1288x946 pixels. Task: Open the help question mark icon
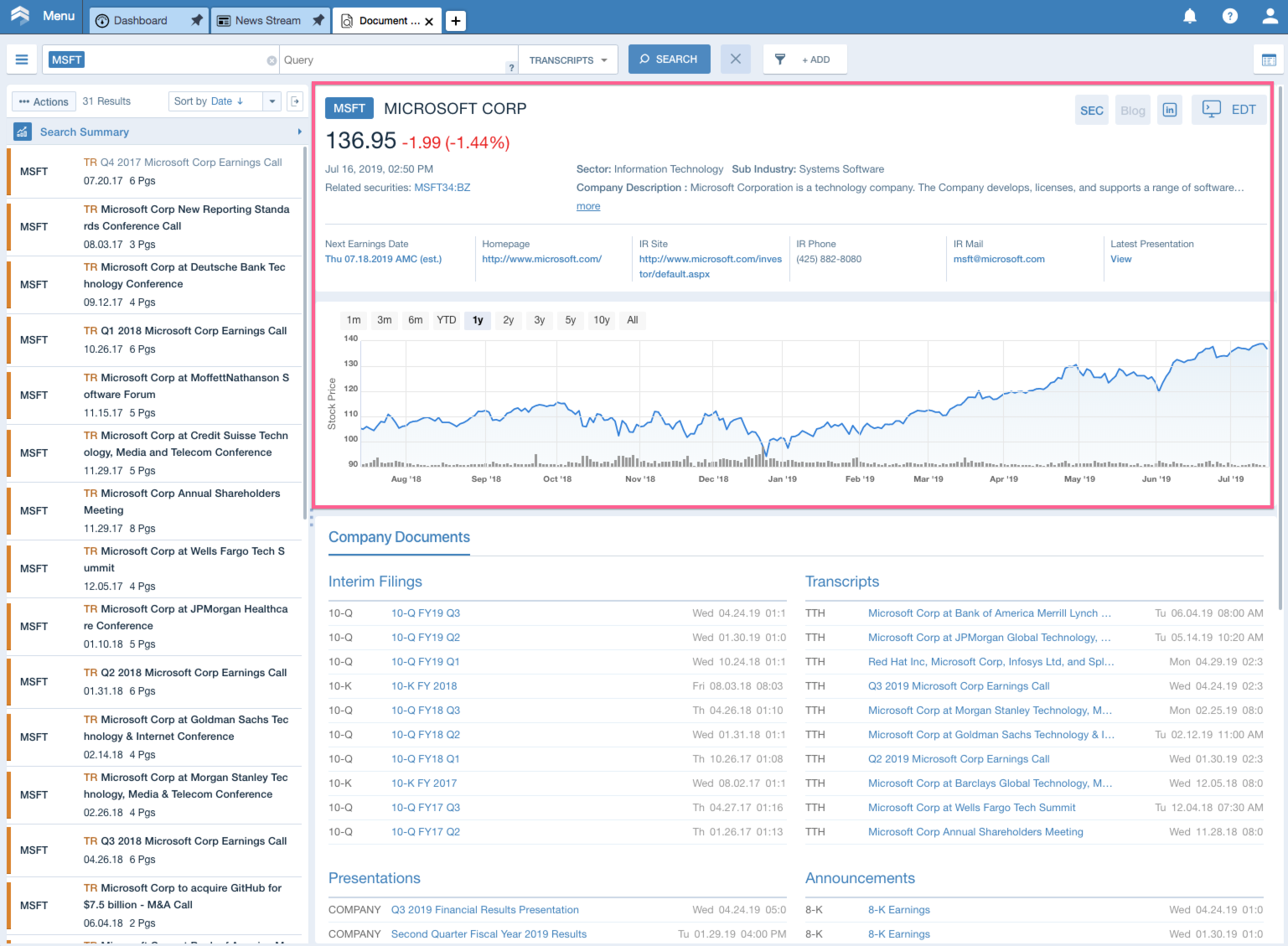click(1230, 16)
